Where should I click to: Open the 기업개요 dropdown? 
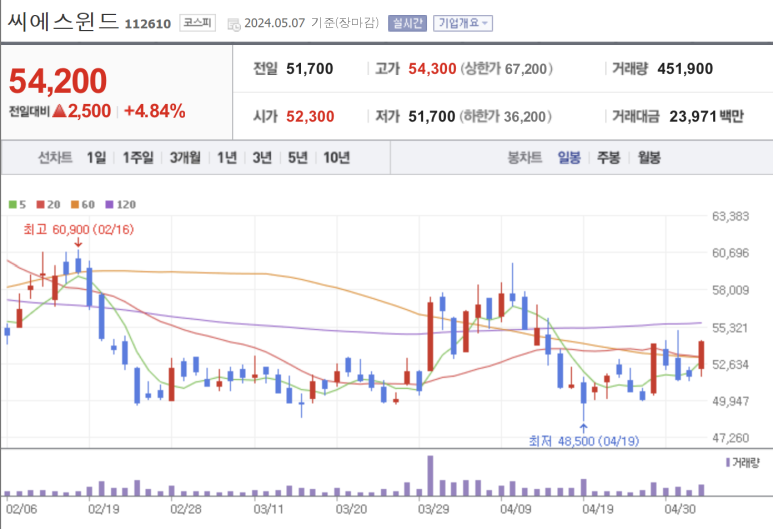(463, 23)
